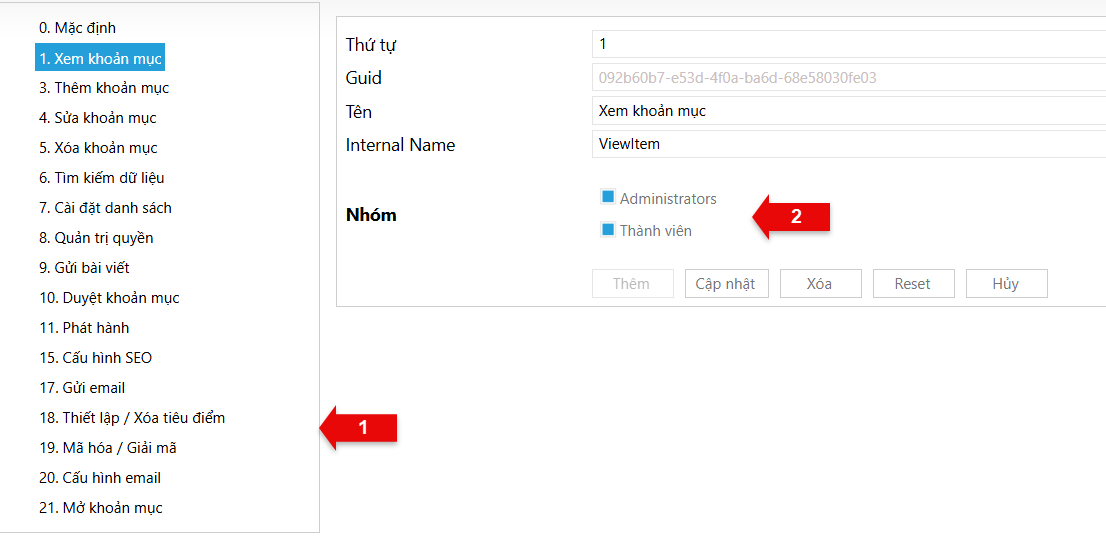Toggle the Administrators group checkbox
1106x536 pixels.
[608, 197]
